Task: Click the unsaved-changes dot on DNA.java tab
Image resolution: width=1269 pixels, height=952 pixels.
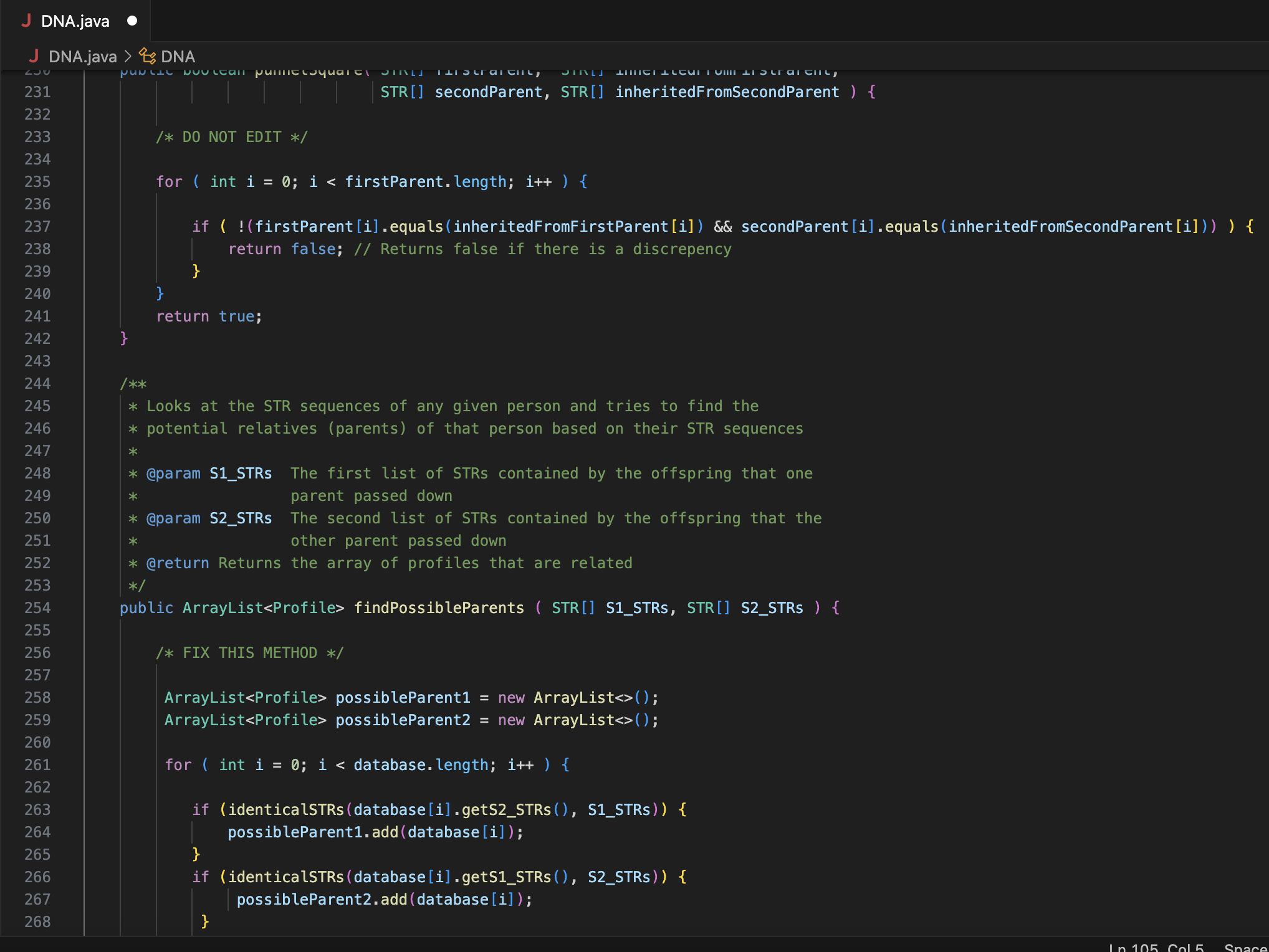Action: click(132, 21)
